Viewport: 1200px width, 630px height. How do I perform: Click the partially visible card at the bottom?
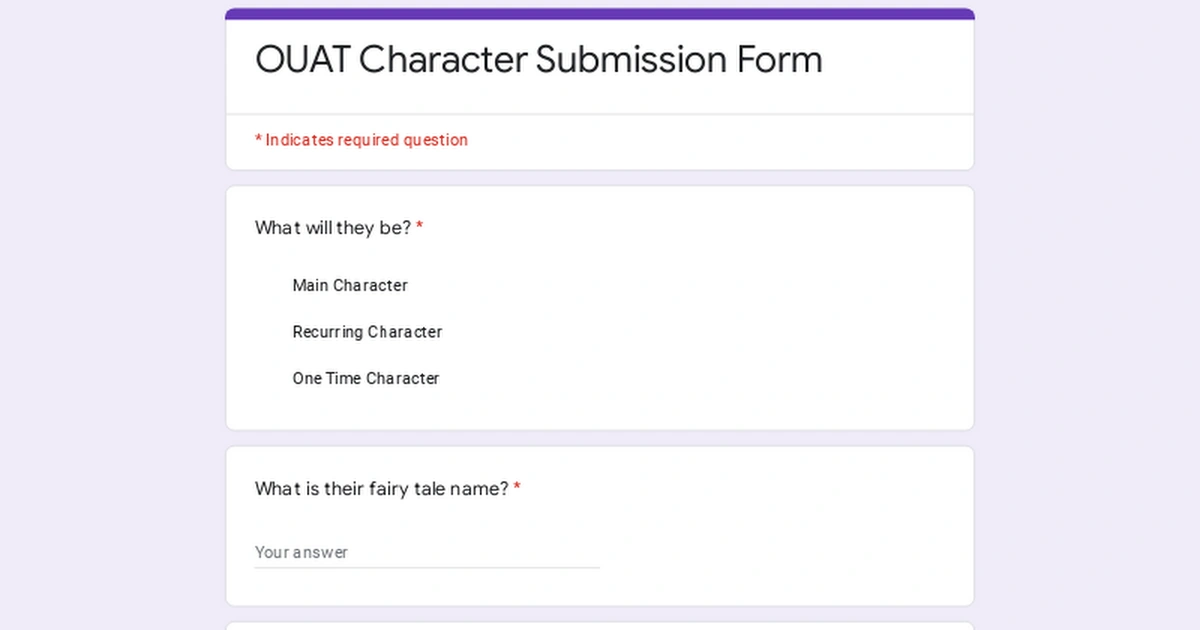(600, 626)
